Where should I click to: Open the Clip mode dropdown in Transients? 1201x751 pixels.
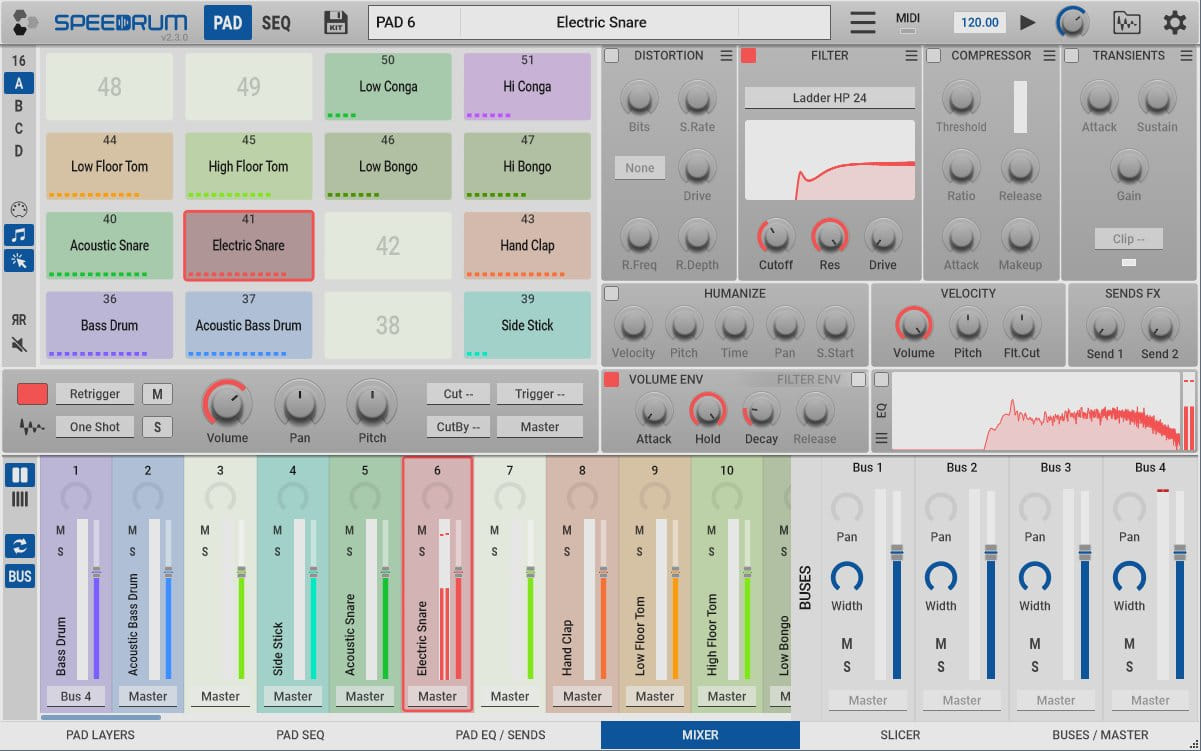(1128, 240)
